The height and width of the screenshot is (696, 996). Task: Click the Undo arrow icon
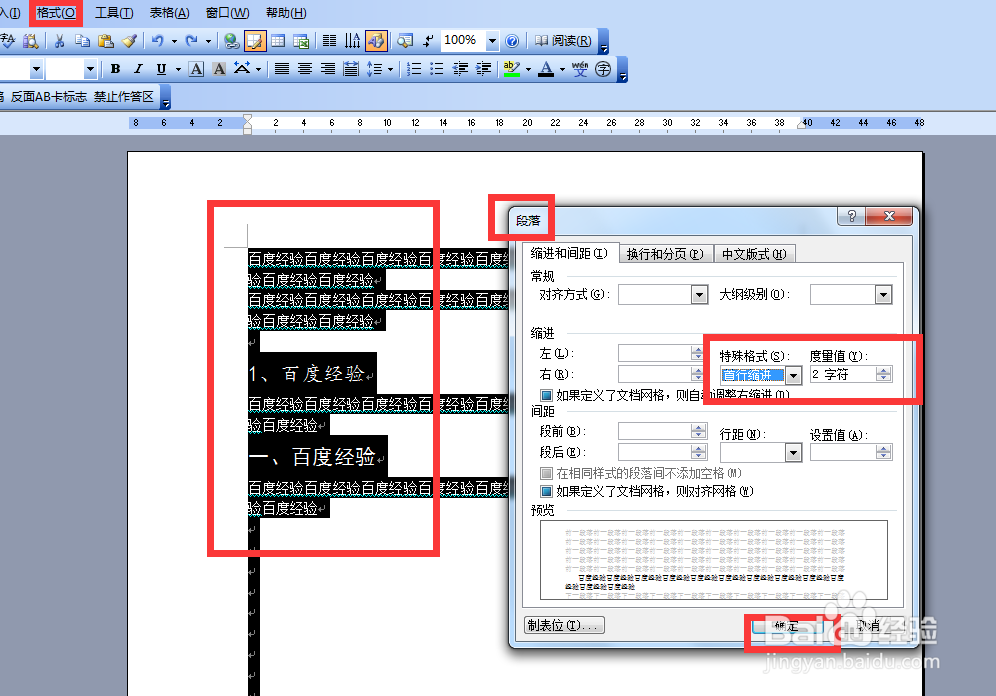point(158,41)
